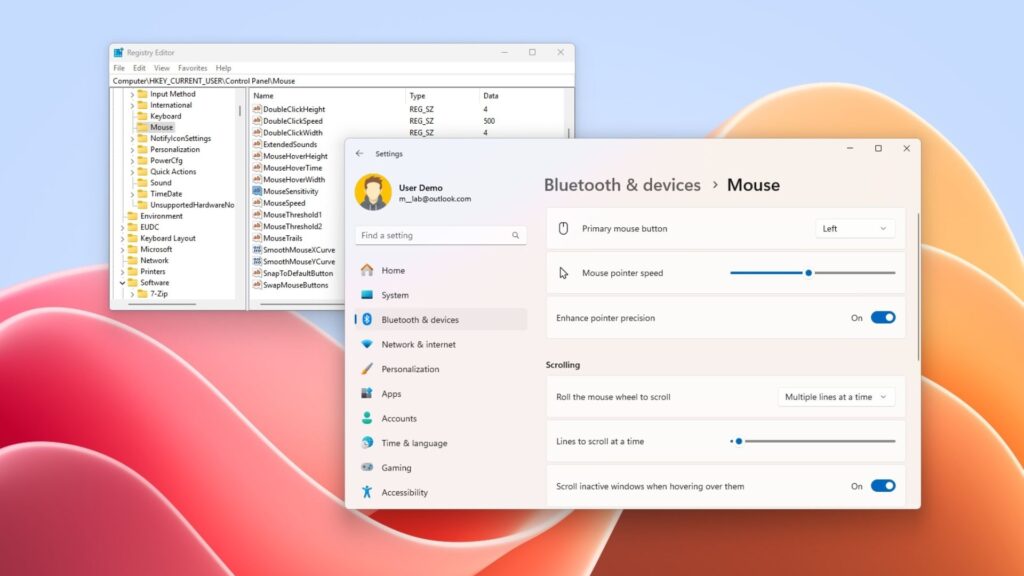This screenshot has width=1024, height=576.
Task: Click the Bluetooth & devices breadcrumb link
Action: point(622,185)
